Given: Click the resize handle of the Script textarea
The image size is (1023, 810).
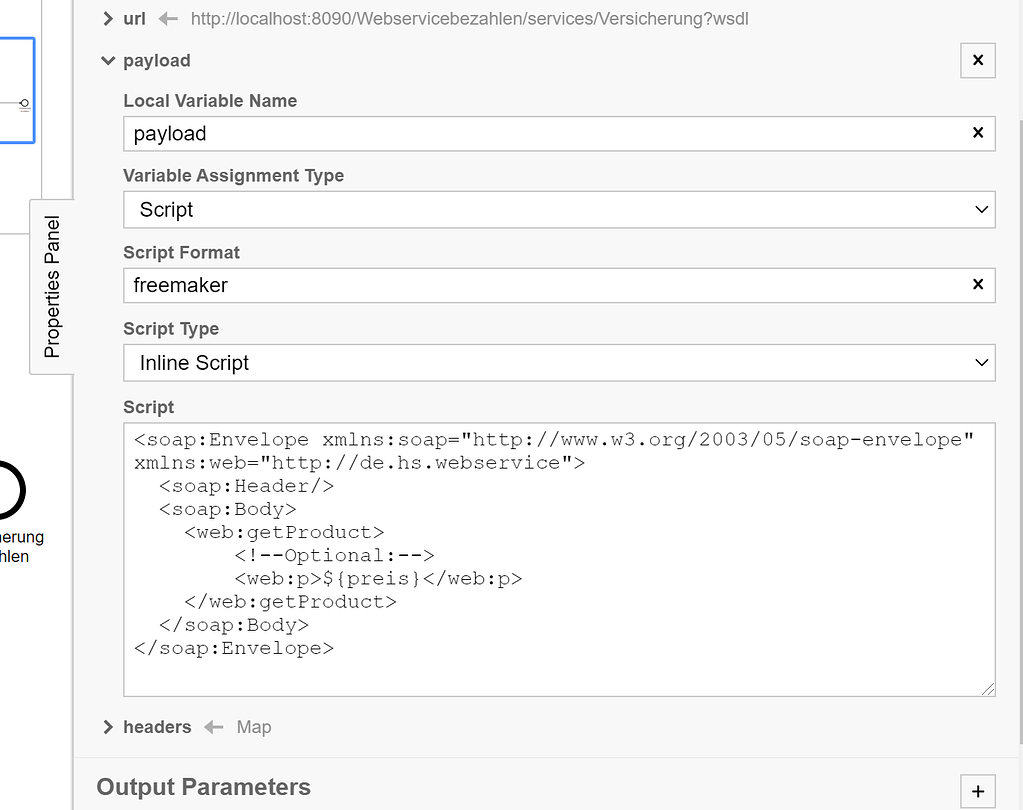Looking at the screenshot, I should coord(988,688).
